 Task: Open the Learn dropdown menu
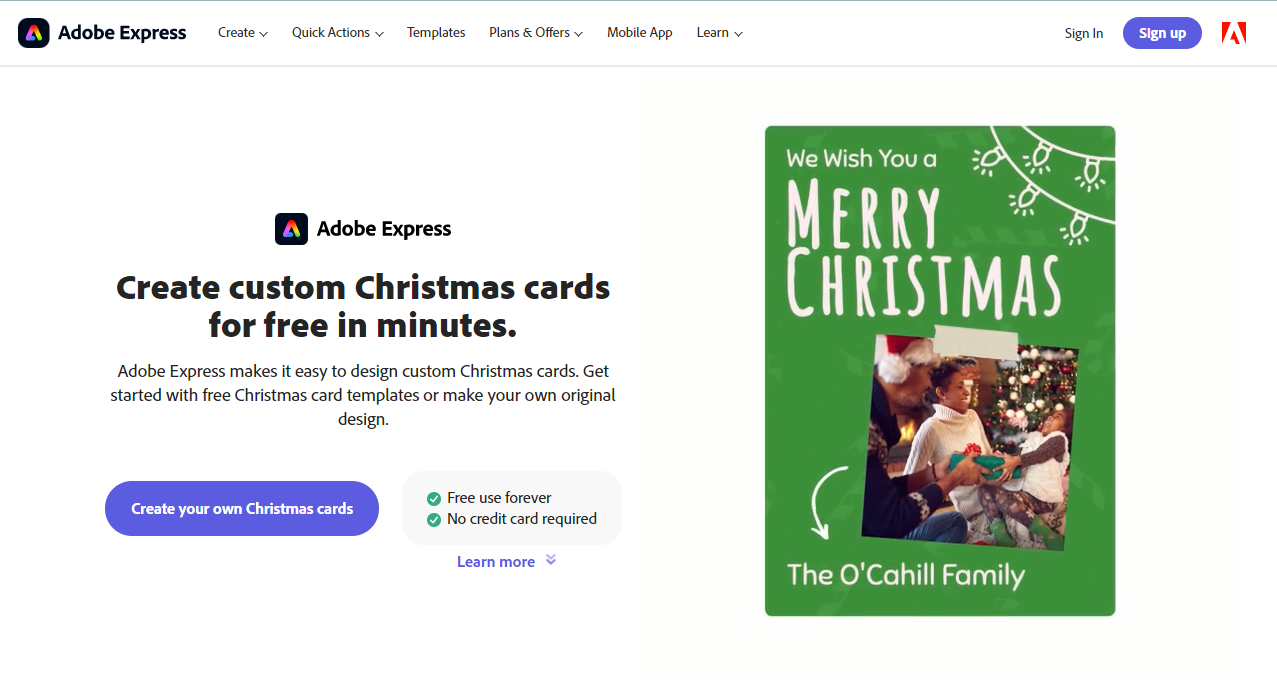click(719, 33)
